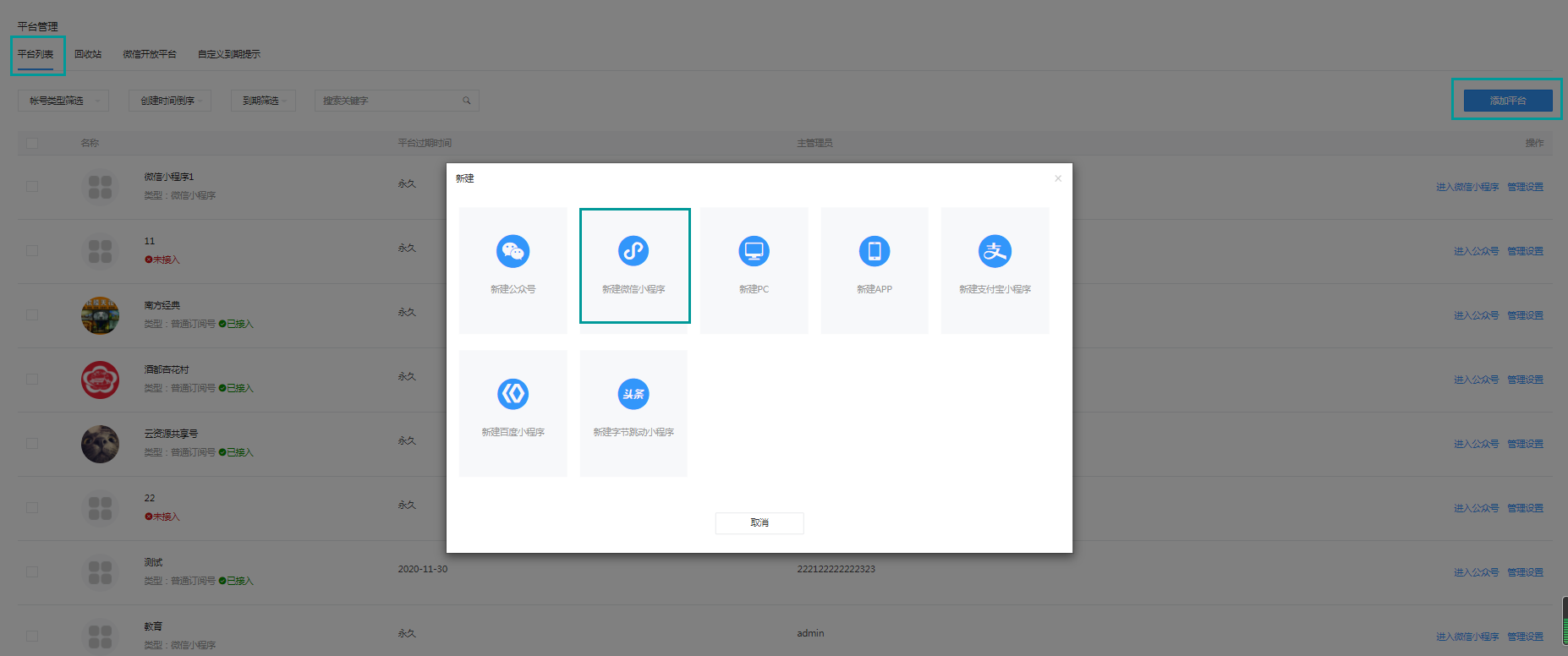Choose the 新建微信小程序 mini program icon
The height and width of the screenshot is (656, 1568).
point(633,251)
